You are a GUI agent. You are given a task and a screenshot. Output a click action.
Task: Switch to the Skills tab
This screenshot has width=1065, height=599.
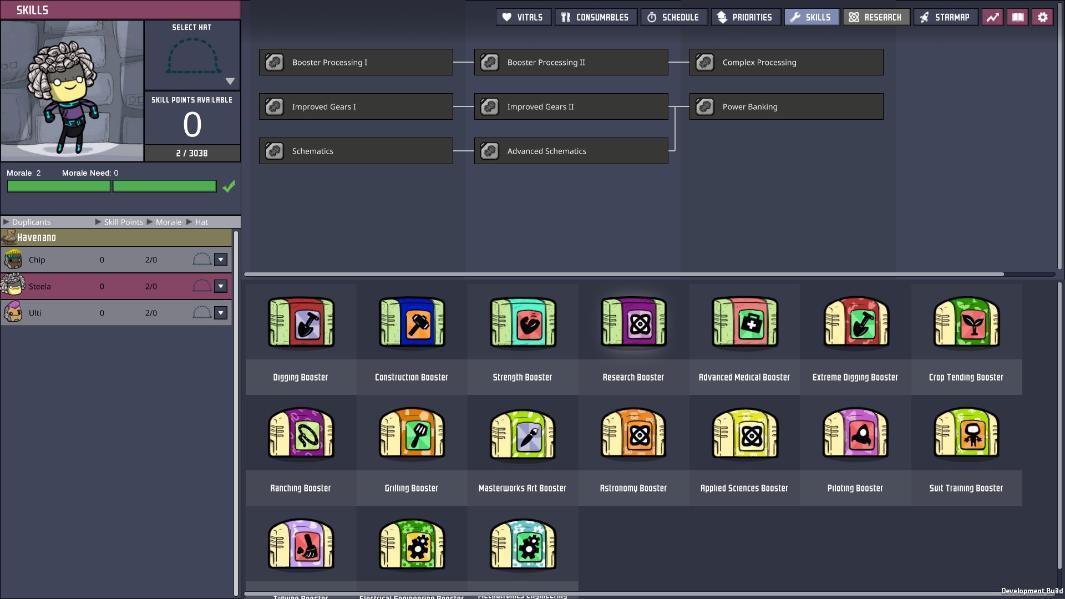[x=812, y=17]
